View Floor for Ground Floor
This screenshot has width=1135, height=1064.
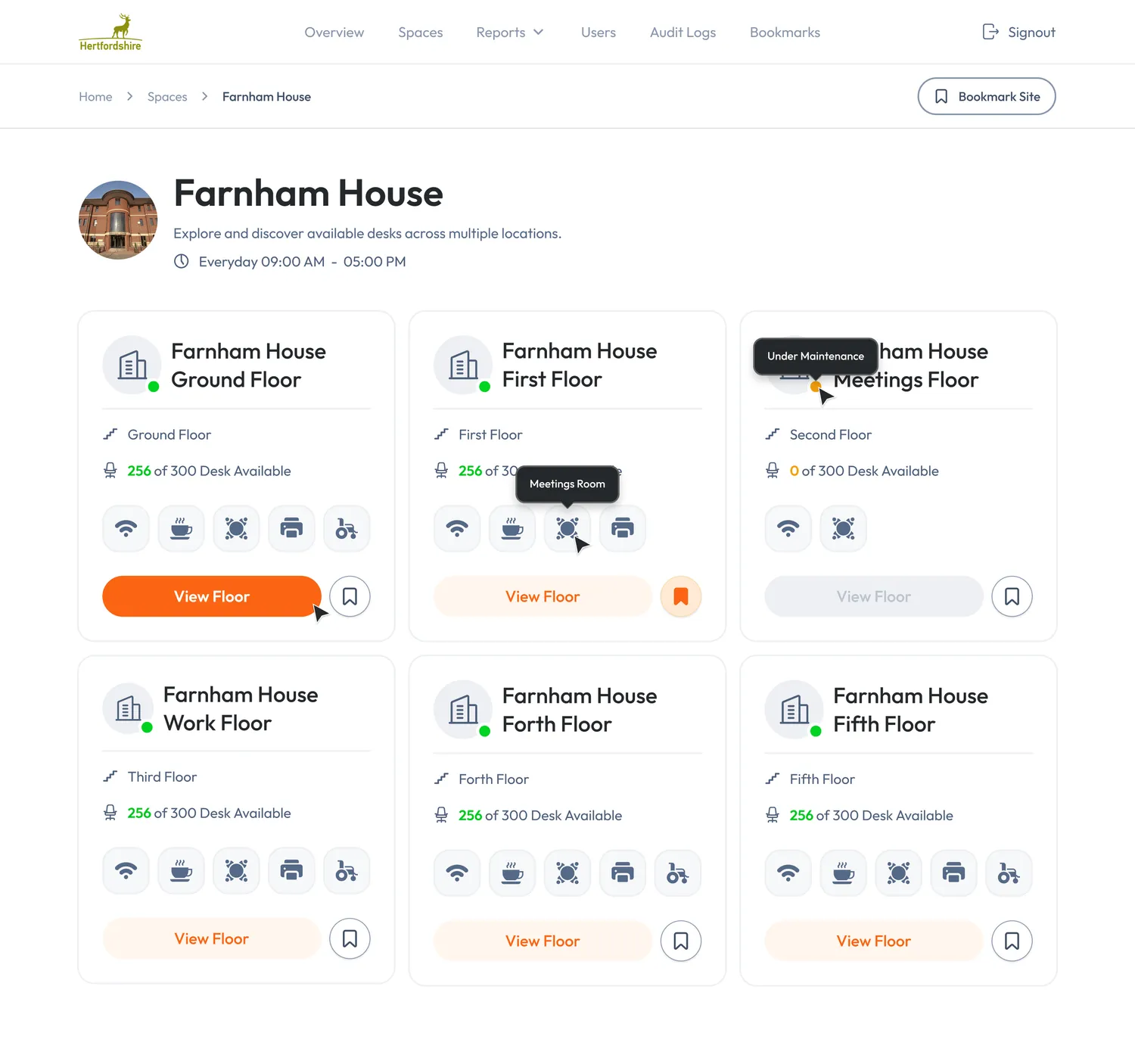tap(212, 596)
